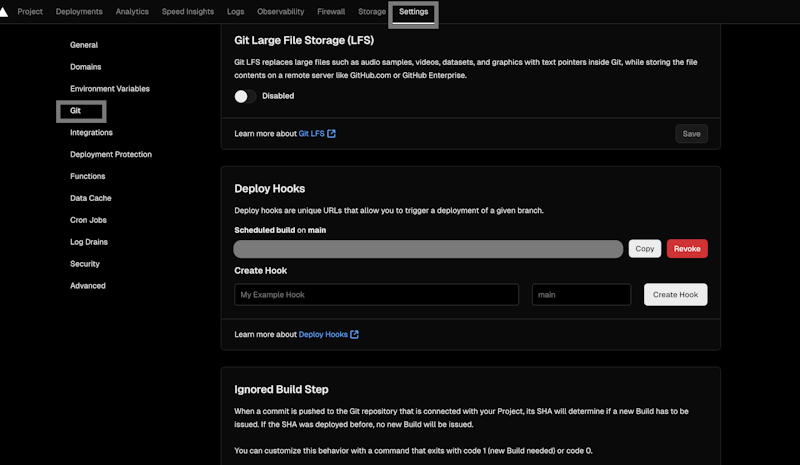Click the Vercel triangle logo
The image size is (800, 465).
(5, 11)
